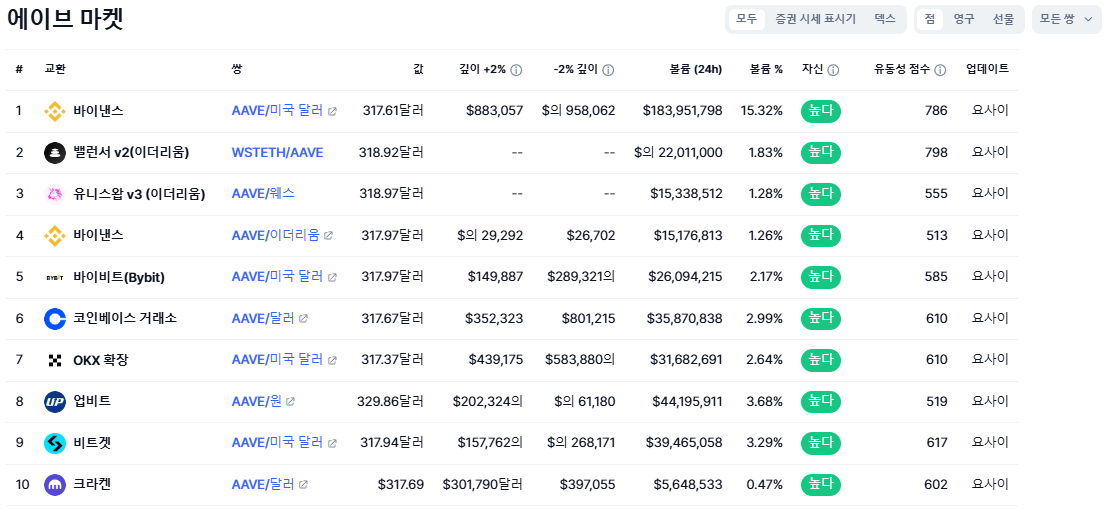Click the Binance logo in row 4
This screenshot has width=1112, height=510.
coord(55,235)
